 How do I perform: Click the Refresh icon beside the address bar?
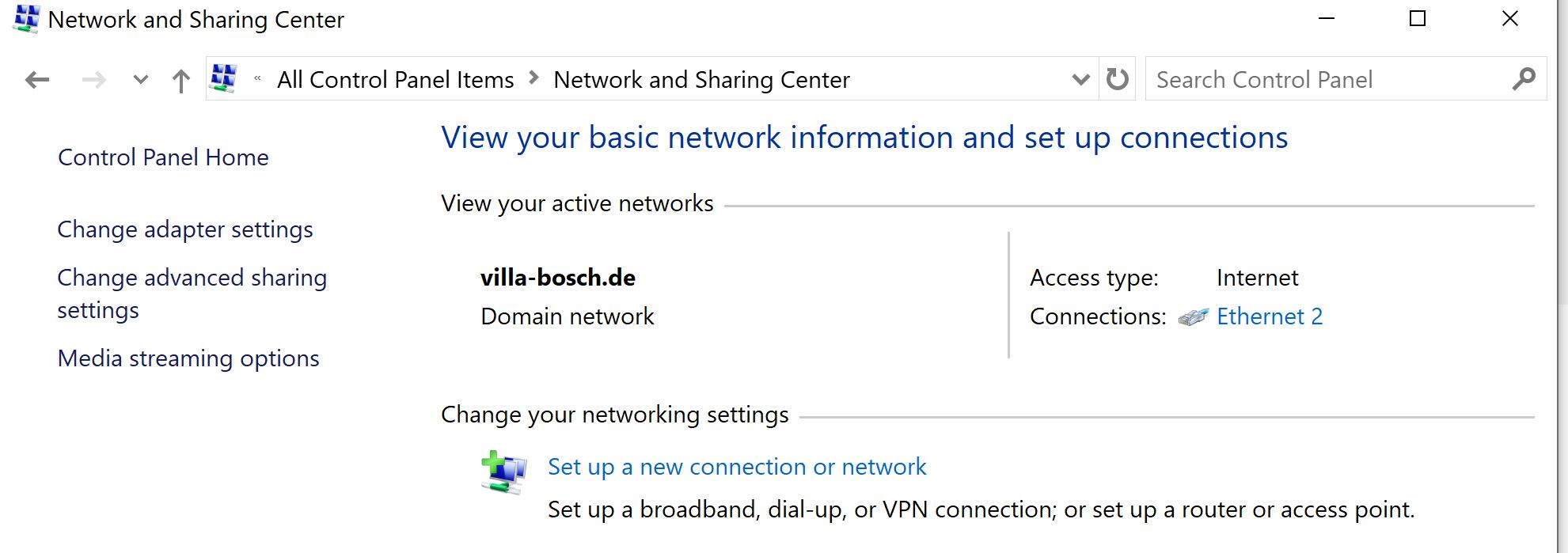tap(1116, 78)
